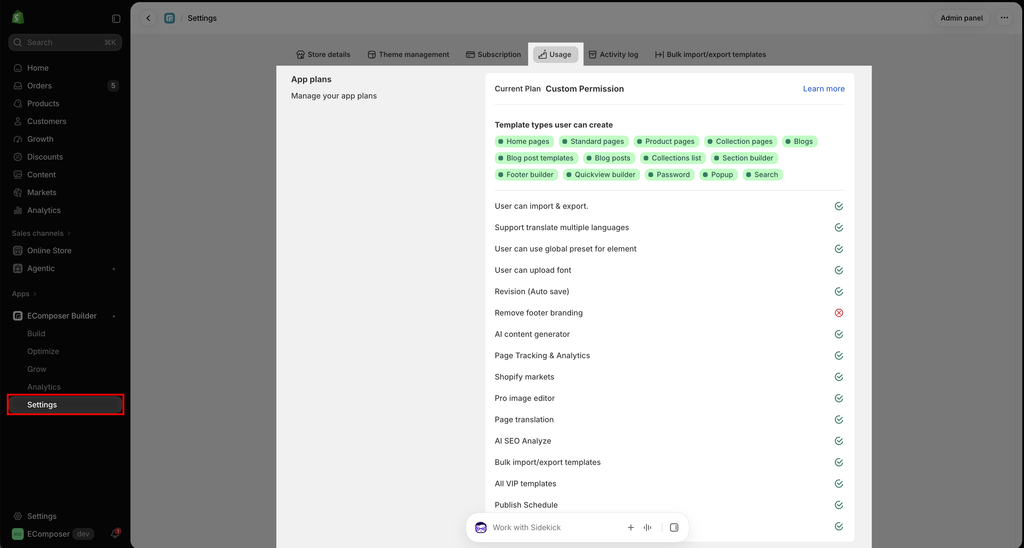
Task: Open the Subscription tab
Action: pos(493,55)
